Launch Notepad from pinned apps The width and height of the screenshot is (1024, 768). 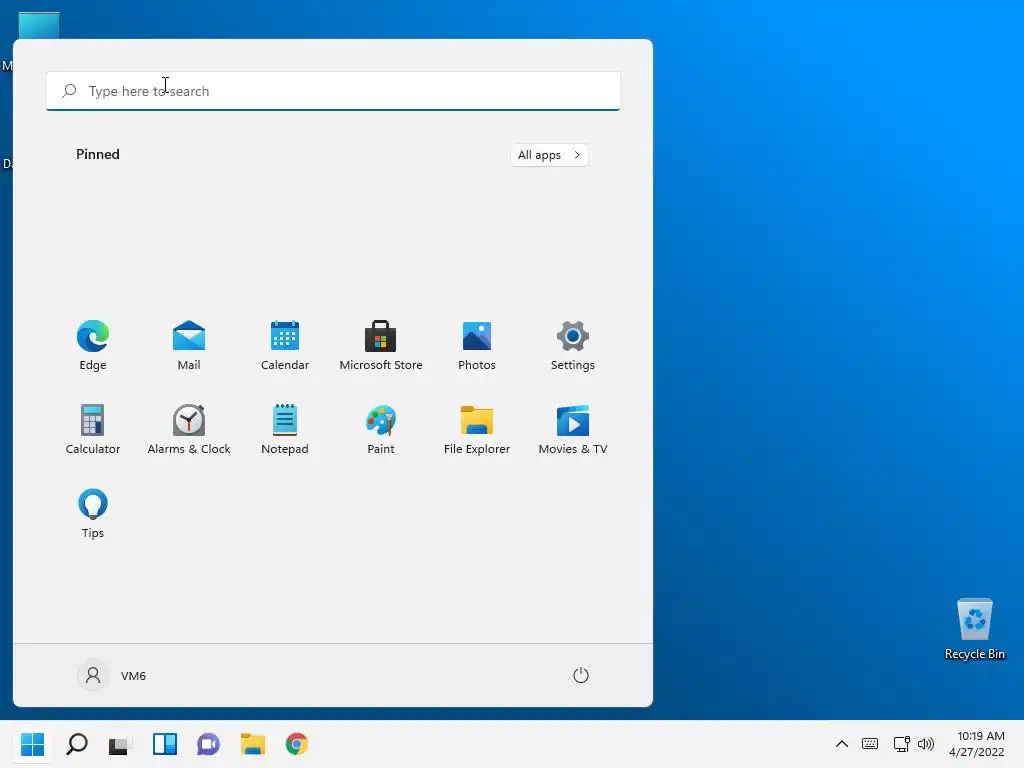tap(285, 430)
